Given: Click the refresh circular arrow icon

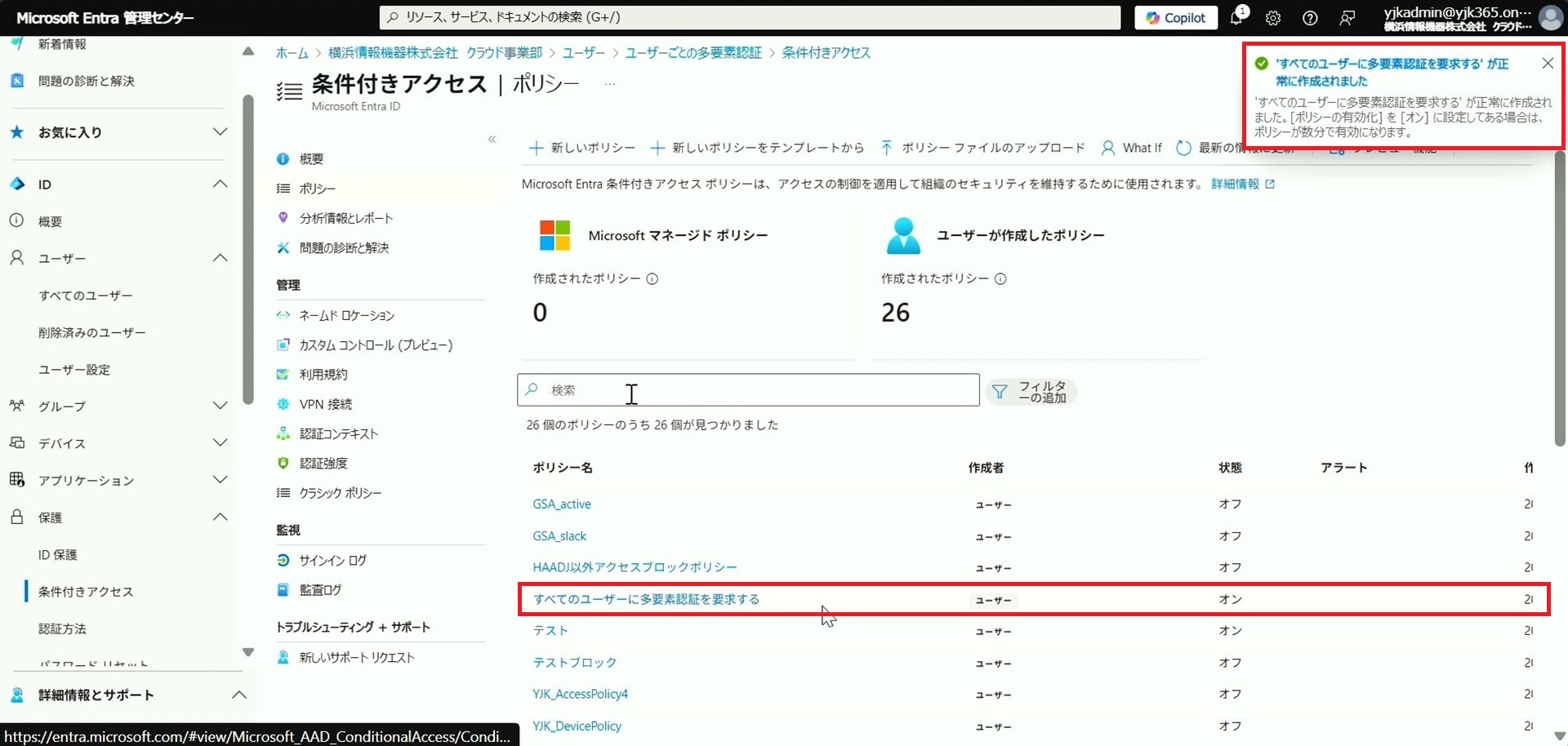Looking at the screenshot, I should pyautogui.click(x=1183, y=148).
